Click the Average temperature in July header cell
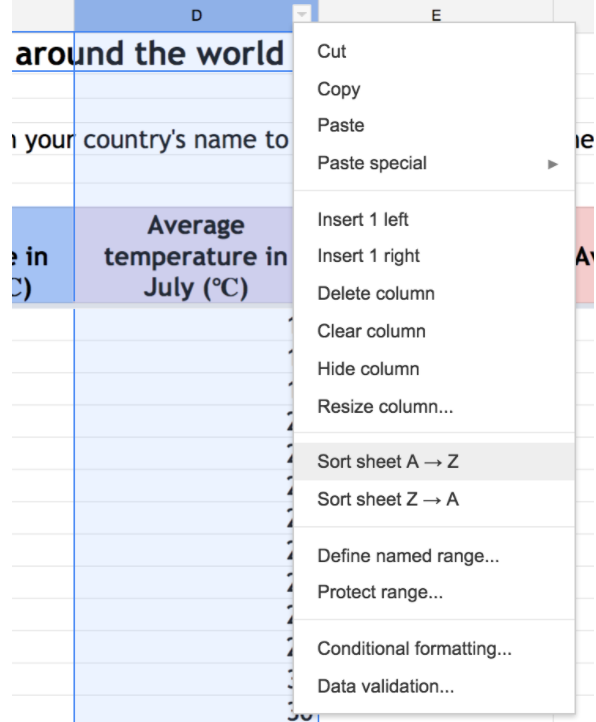This screenshot has height=722, width=596. pos(184,255)
